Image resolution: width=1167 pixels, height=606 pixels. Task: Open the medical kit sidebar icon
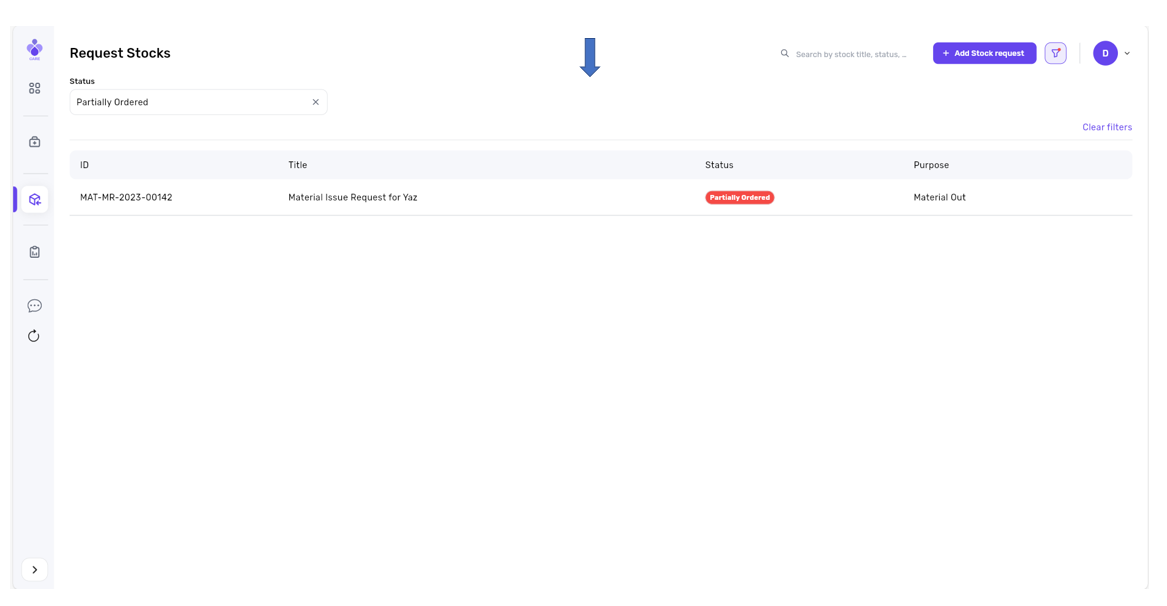coord(35,142)
